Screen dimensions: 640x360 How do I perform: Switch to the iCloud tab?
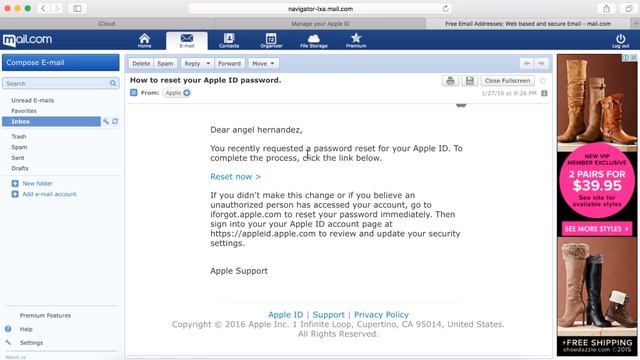click(x=107, y=24)
